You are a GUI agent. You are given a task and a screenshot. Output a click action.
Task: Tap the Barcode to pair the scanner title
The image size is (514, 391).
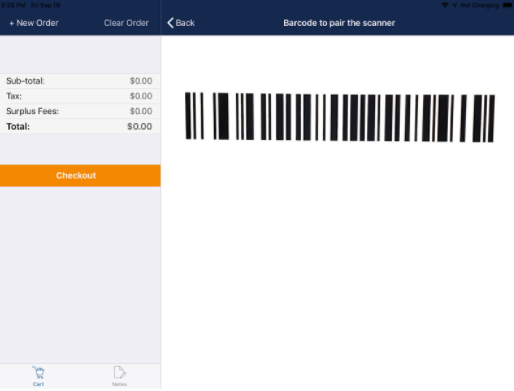click(x=339, y=23)
